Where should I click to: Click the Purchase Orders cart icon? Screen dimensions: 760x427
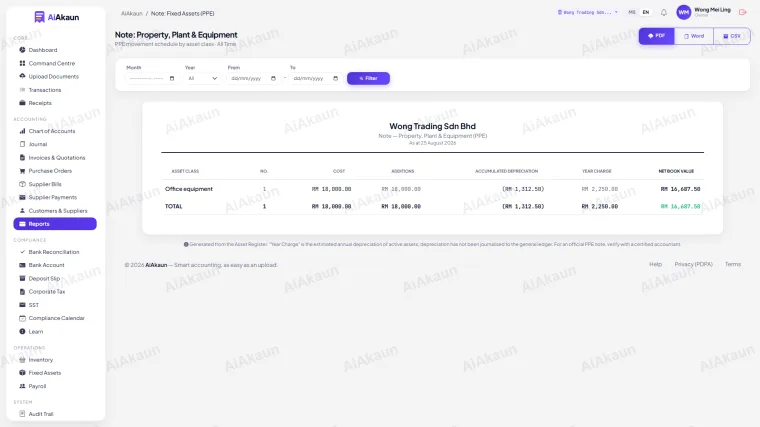pos(22,171)
